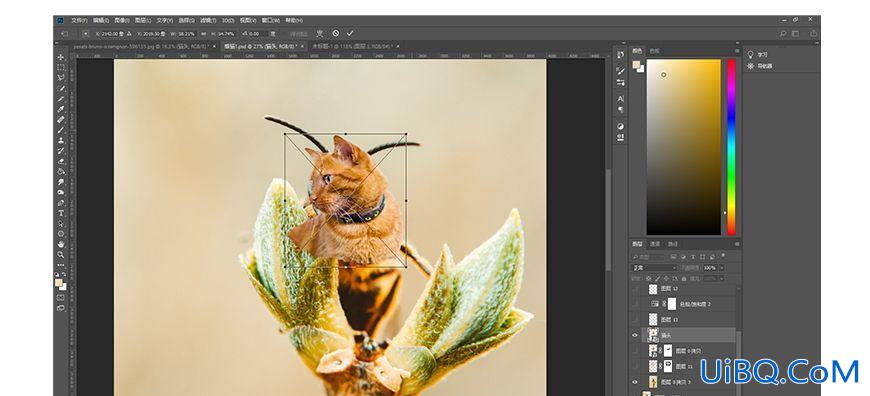Click the horizontal scale W input field

point(186,34)
